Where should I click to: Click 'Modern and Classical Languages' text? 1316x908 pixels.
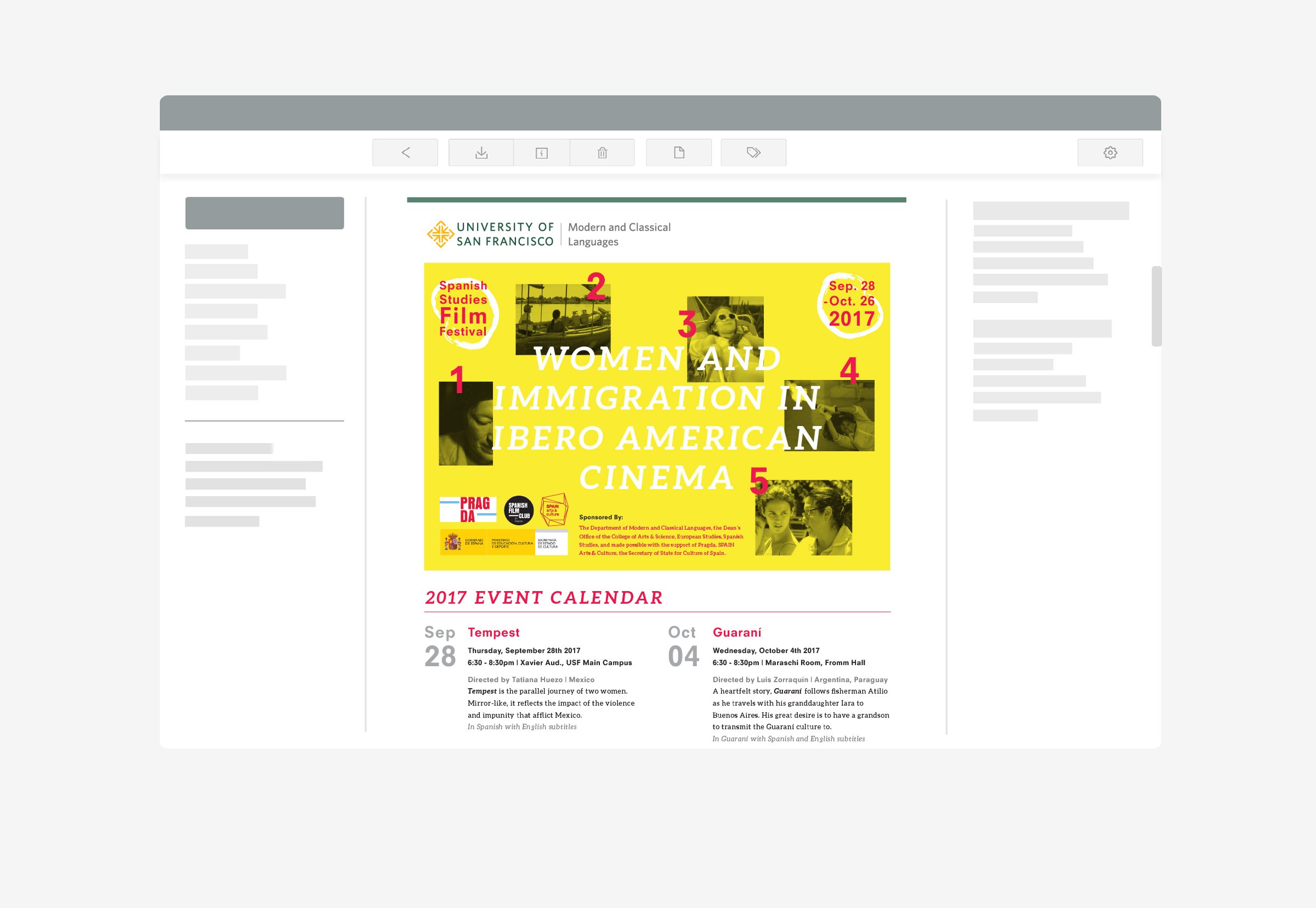(619, 234)
